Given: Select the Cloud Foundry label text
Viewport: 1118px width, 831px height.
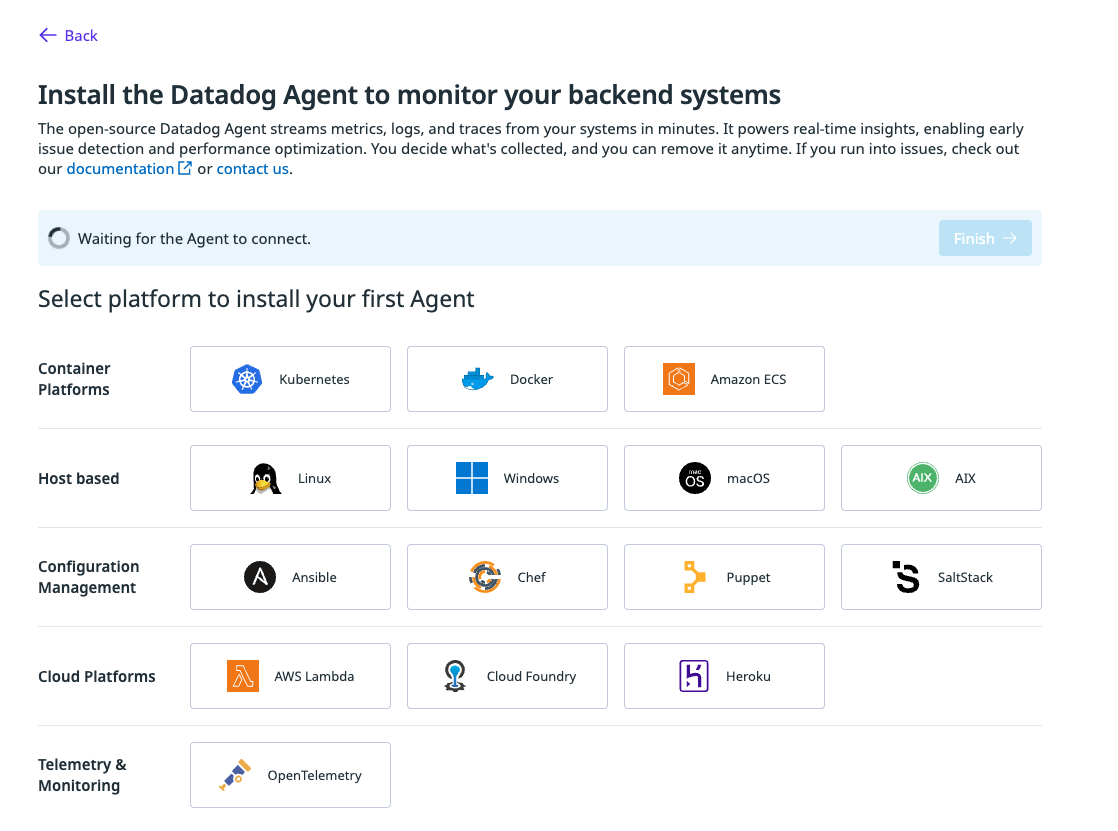Looking at the screenshot, I should point(531,676).
